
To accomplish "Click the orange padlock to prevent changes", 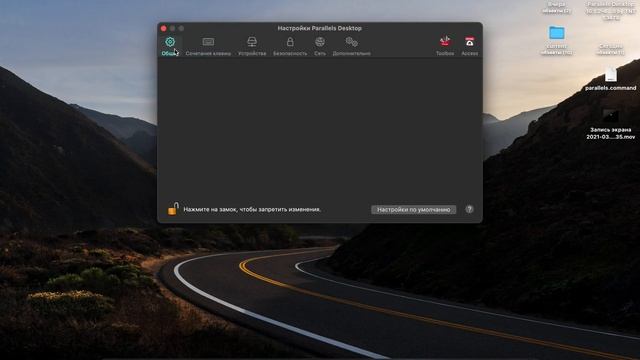I will (173, 209).
